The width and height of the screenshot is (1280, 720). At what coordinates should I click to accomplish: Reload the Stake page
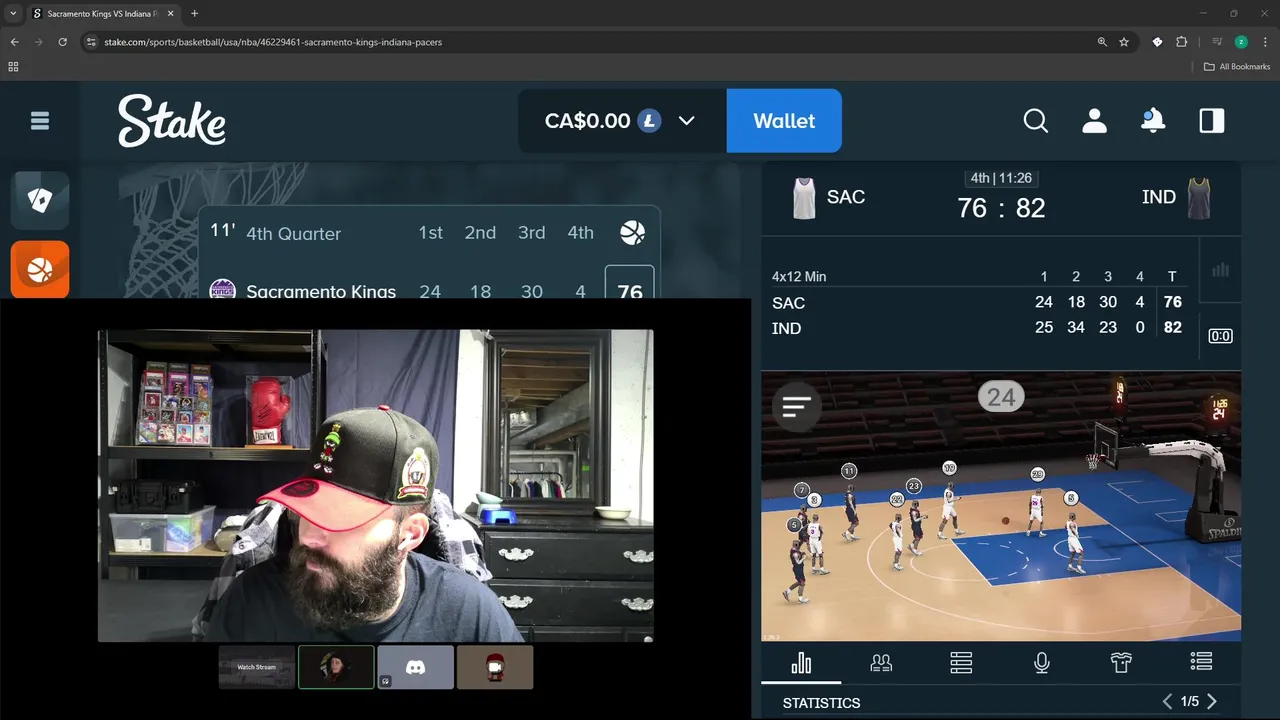coord(62,42)
